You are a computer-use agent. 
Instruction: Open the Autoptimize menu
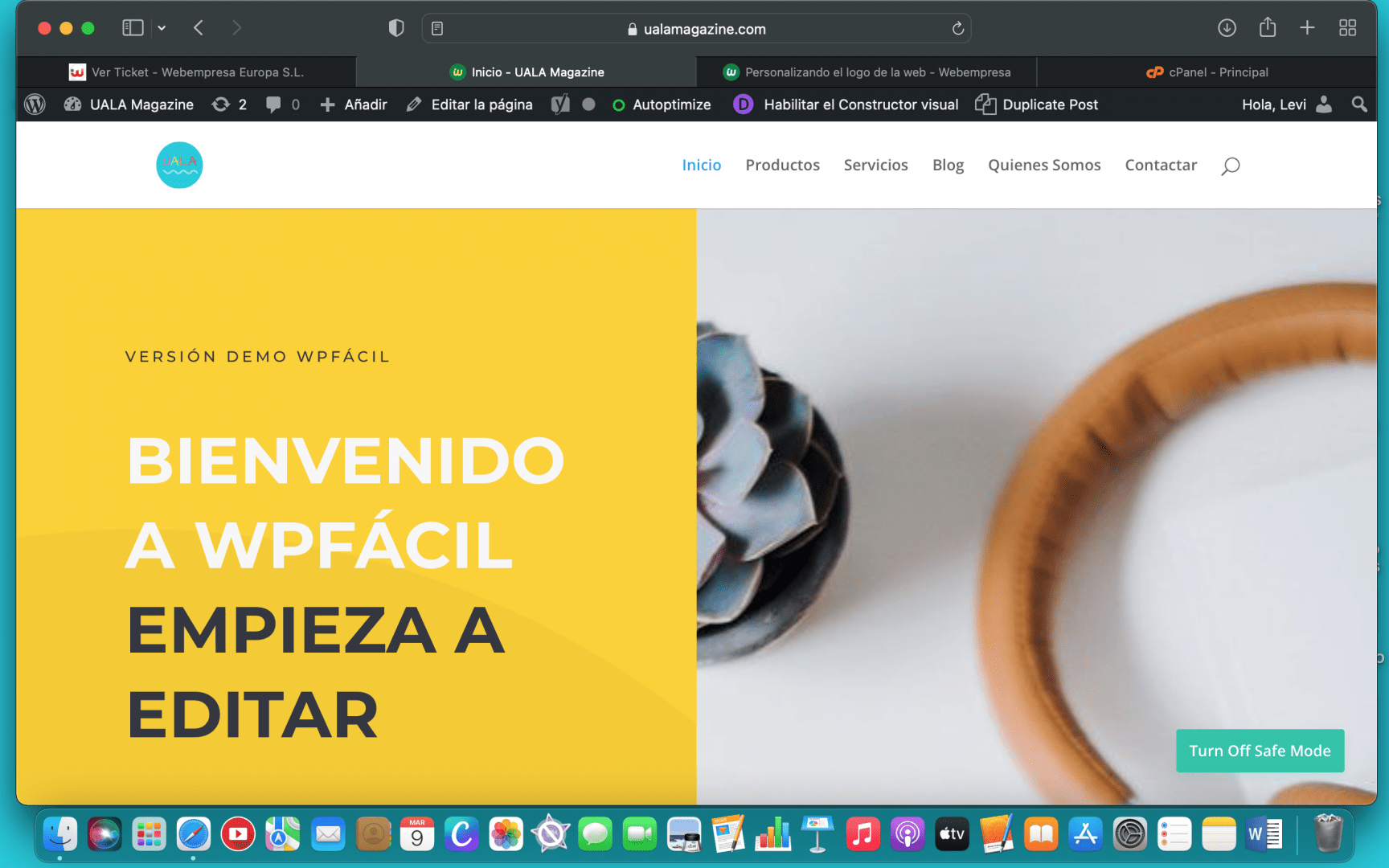coord(662,104)
